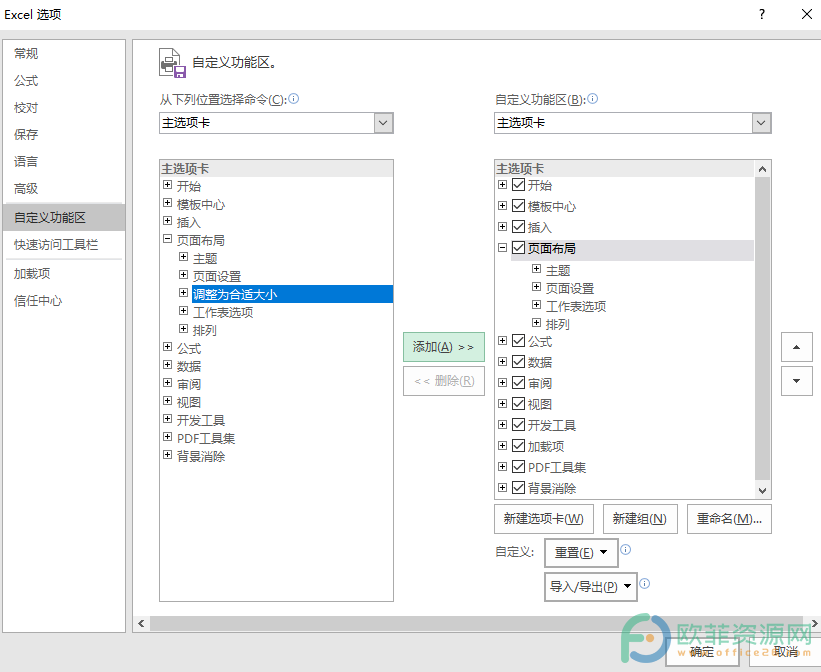Expand 开始 in the left list

pyautogui.click(x=168, y=185)
